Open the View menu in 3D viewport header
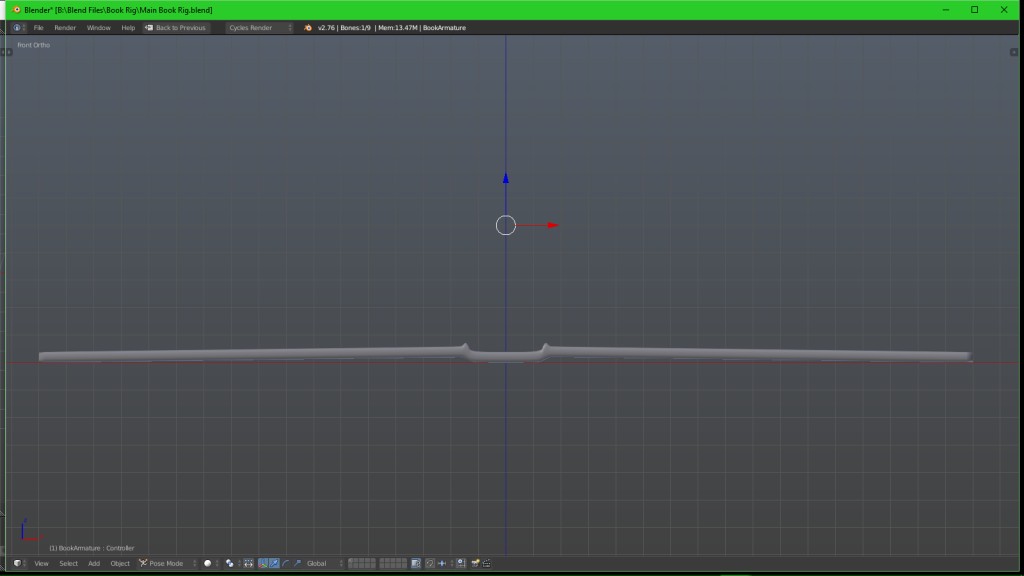1024x576 pixels. click(41, 563)
